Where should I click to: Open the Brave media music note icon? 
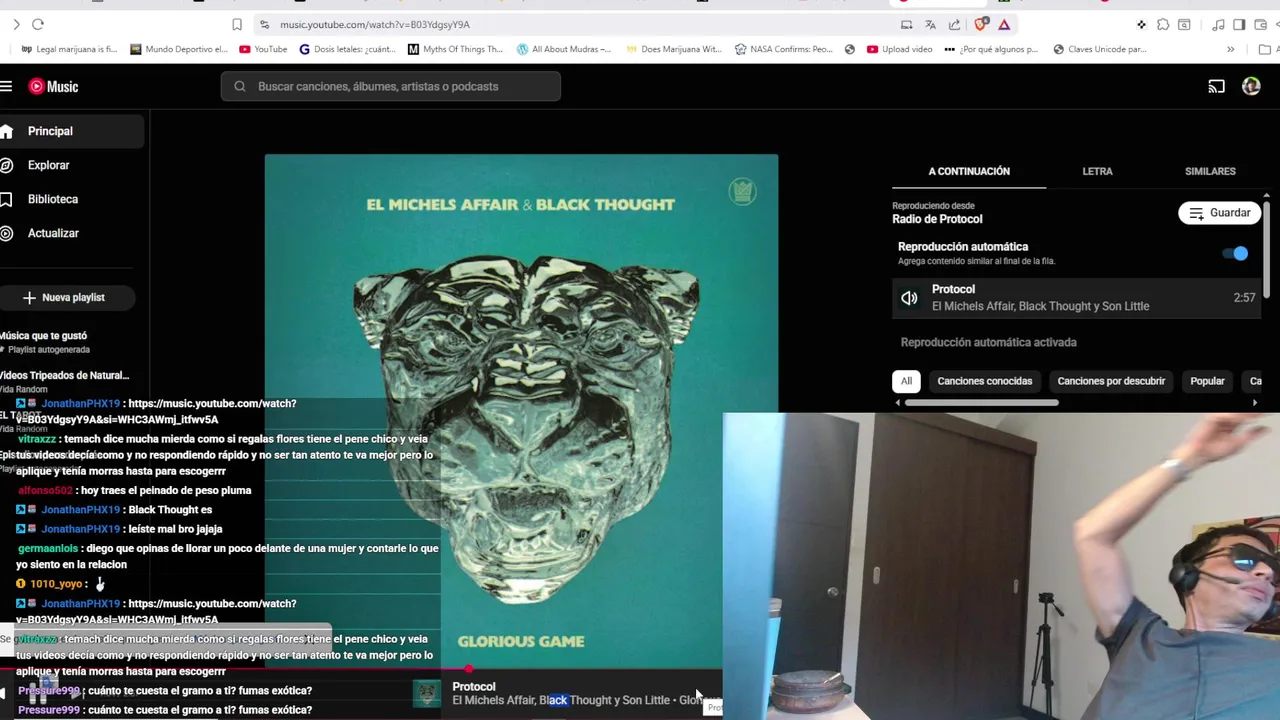click(x=1218, y=24)
